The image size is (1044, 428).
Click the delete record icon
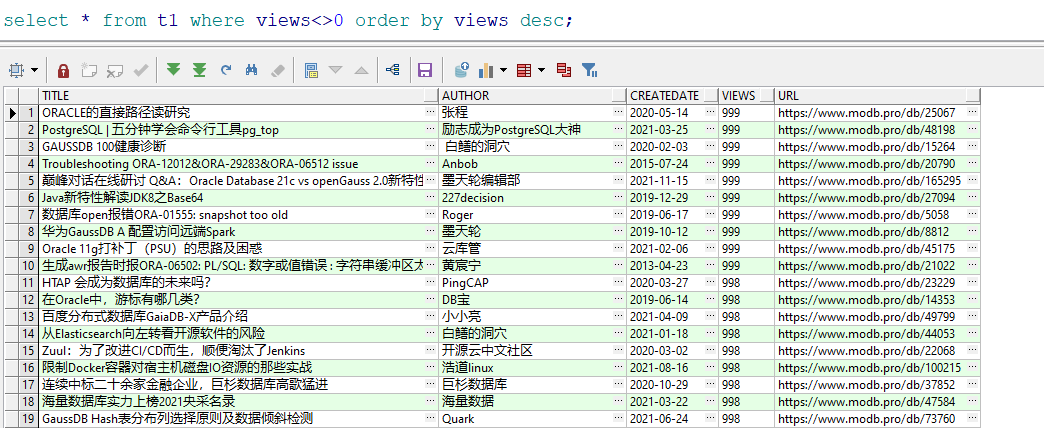tap(115, 69)
